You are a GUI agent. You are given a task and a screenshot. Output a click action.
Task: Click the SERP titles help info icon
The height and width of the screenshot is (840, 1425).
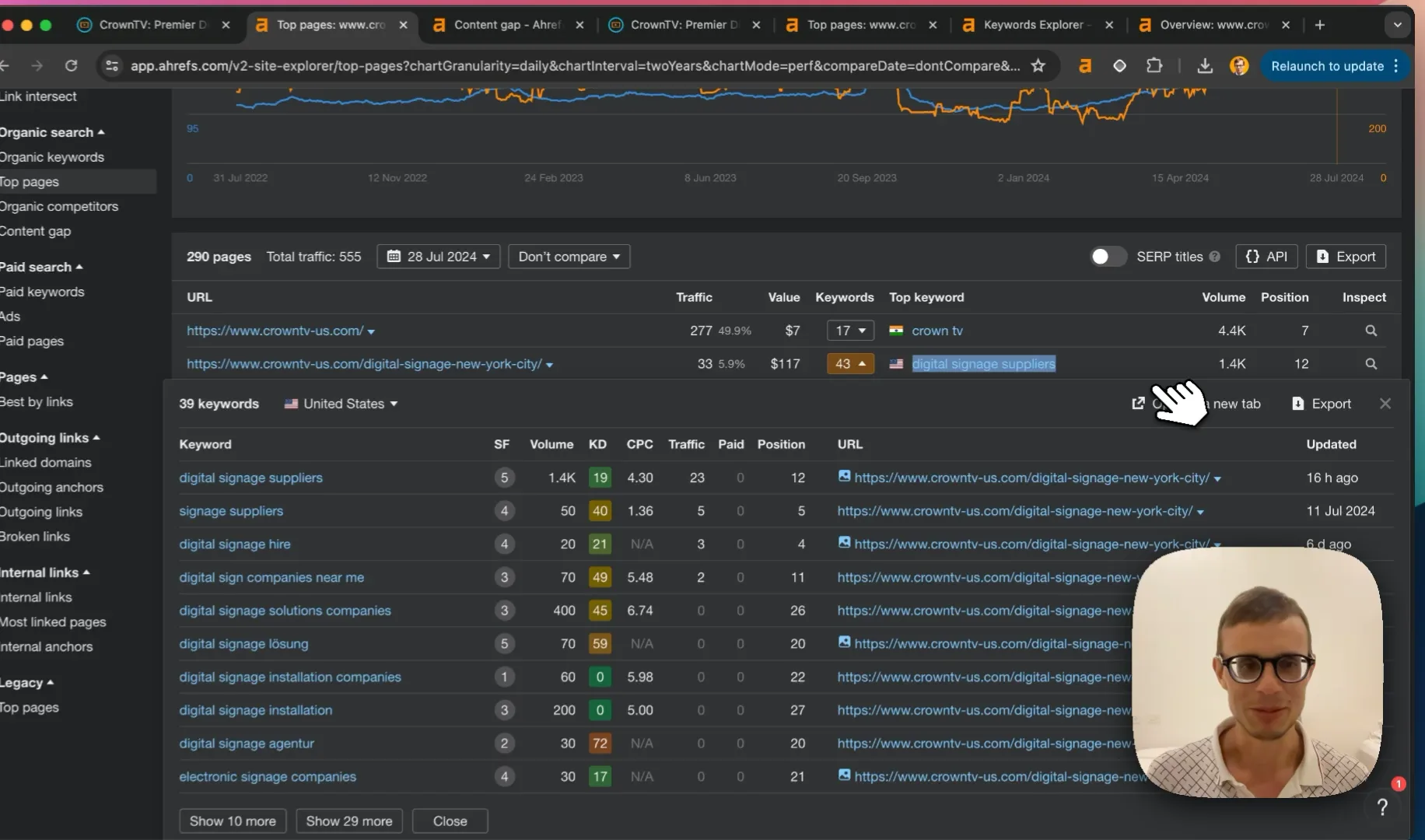pyautogui.click(x=1214, y=257)
